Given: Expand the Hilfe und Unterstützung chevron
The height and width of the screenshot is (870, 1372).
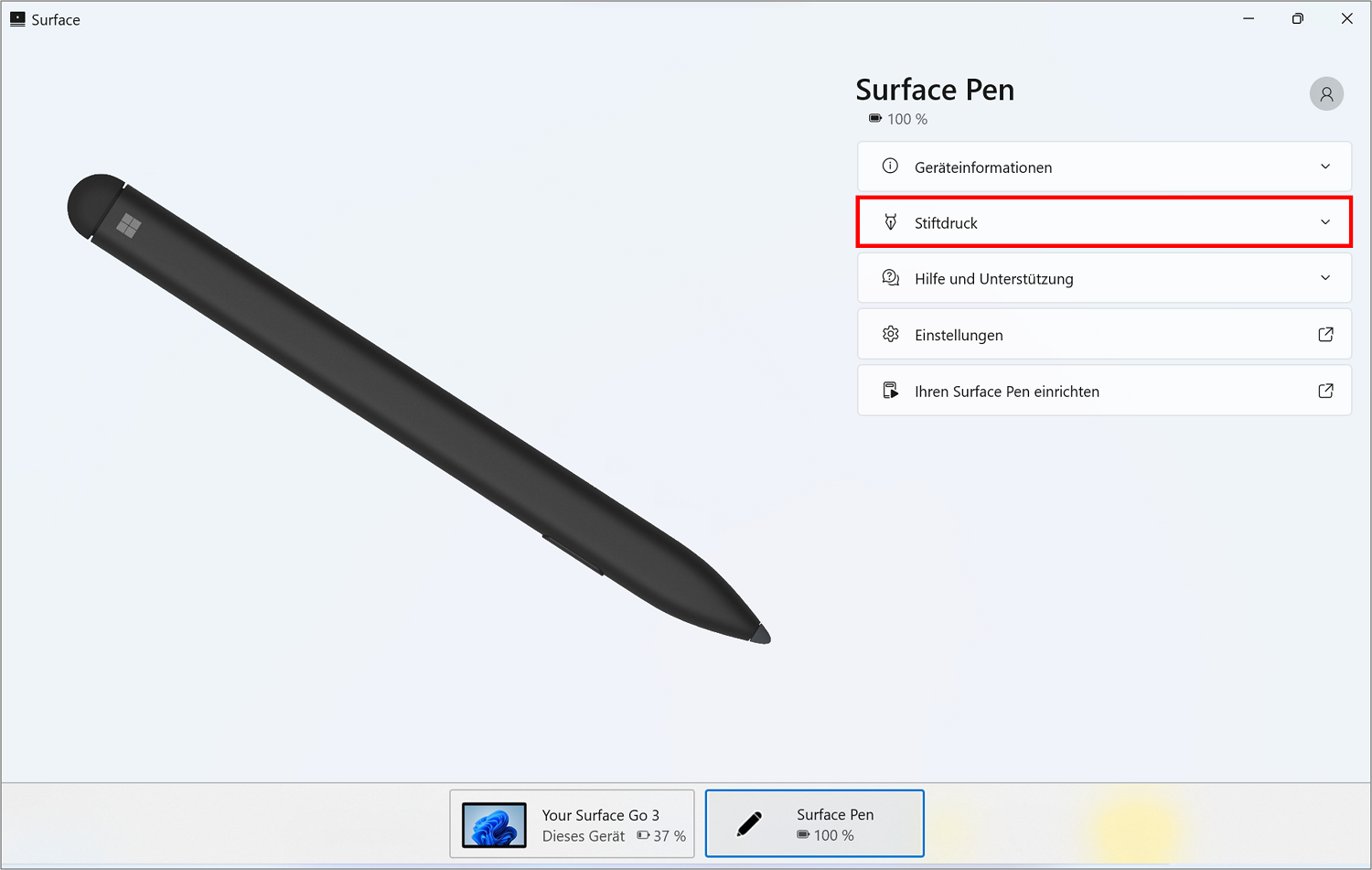Looking at the screenshot, I should click(1325, 278).
